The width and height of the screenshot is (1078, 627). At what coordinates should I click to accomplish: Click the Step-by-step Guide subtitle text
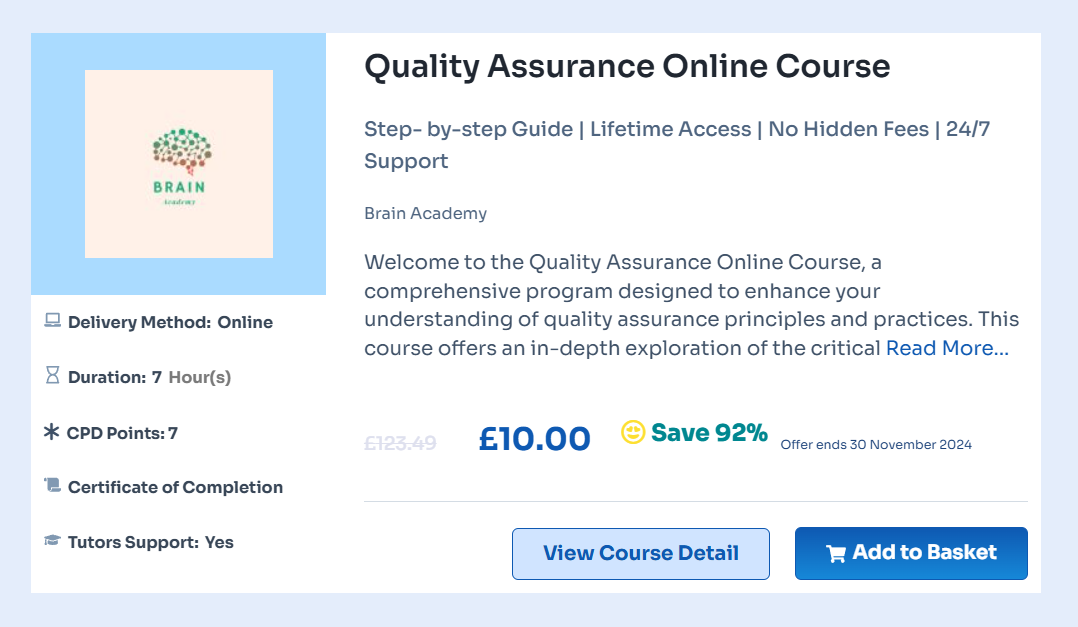pos(468,129)
